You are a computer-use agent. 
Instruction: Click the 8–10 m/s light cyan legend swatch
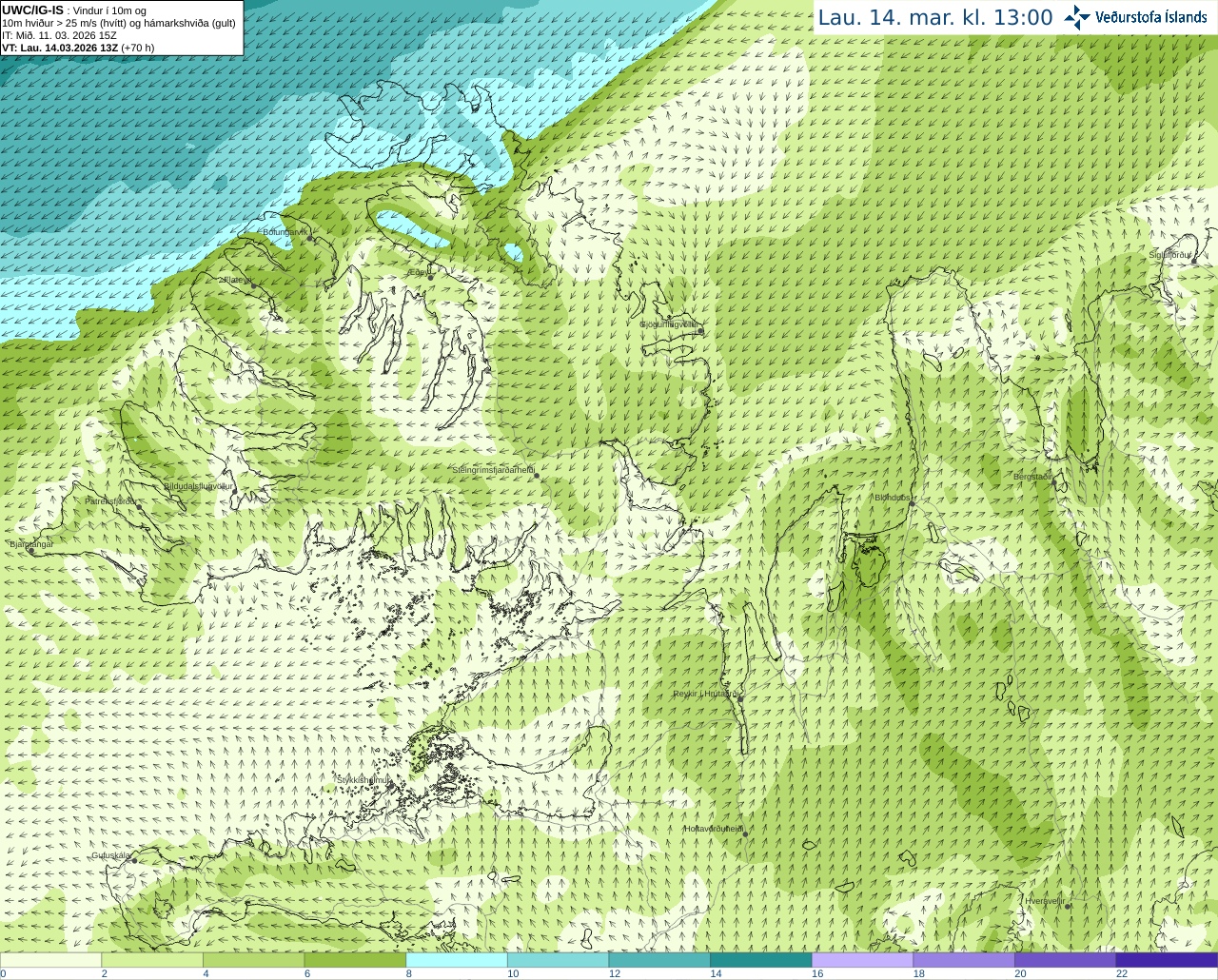pyautogui.click(x=457, y=960)
